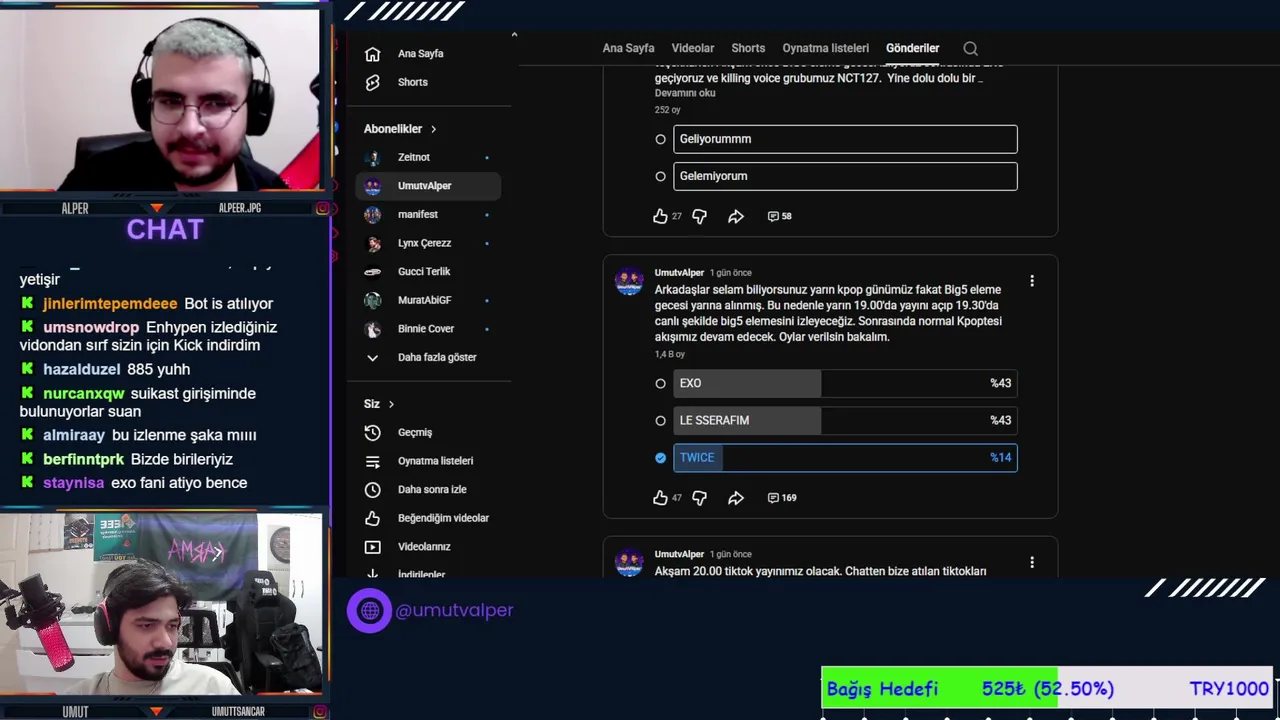Screen dimensions: 1280x720
Task: Open Oynatma listeleri playlist icon in sidebar
Action: [373, 461]
